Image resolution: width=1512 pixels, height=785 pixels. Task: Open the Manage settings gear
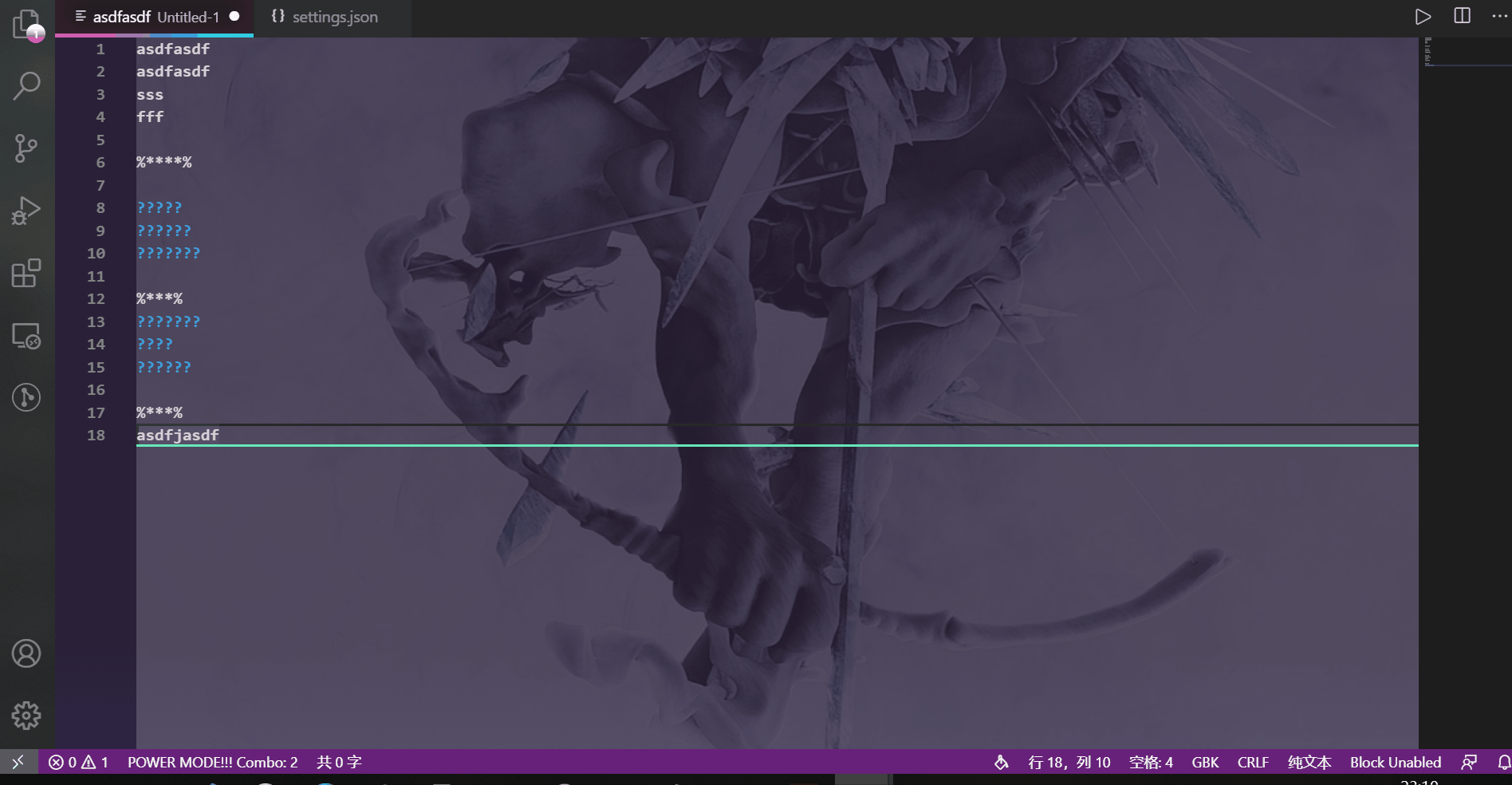point(26,715)
